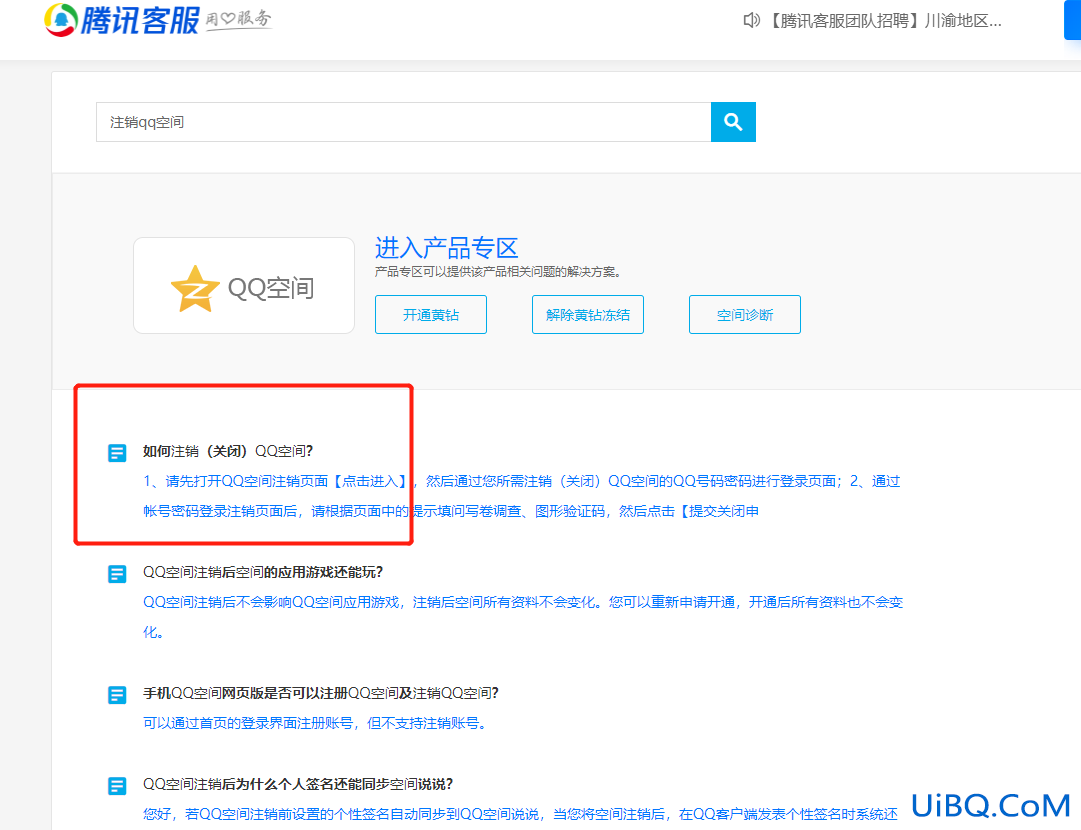Focus the search field containing 注销qq空间
Image resolution: width=1081 pixels, height=830 pixels.
(403, 122)
